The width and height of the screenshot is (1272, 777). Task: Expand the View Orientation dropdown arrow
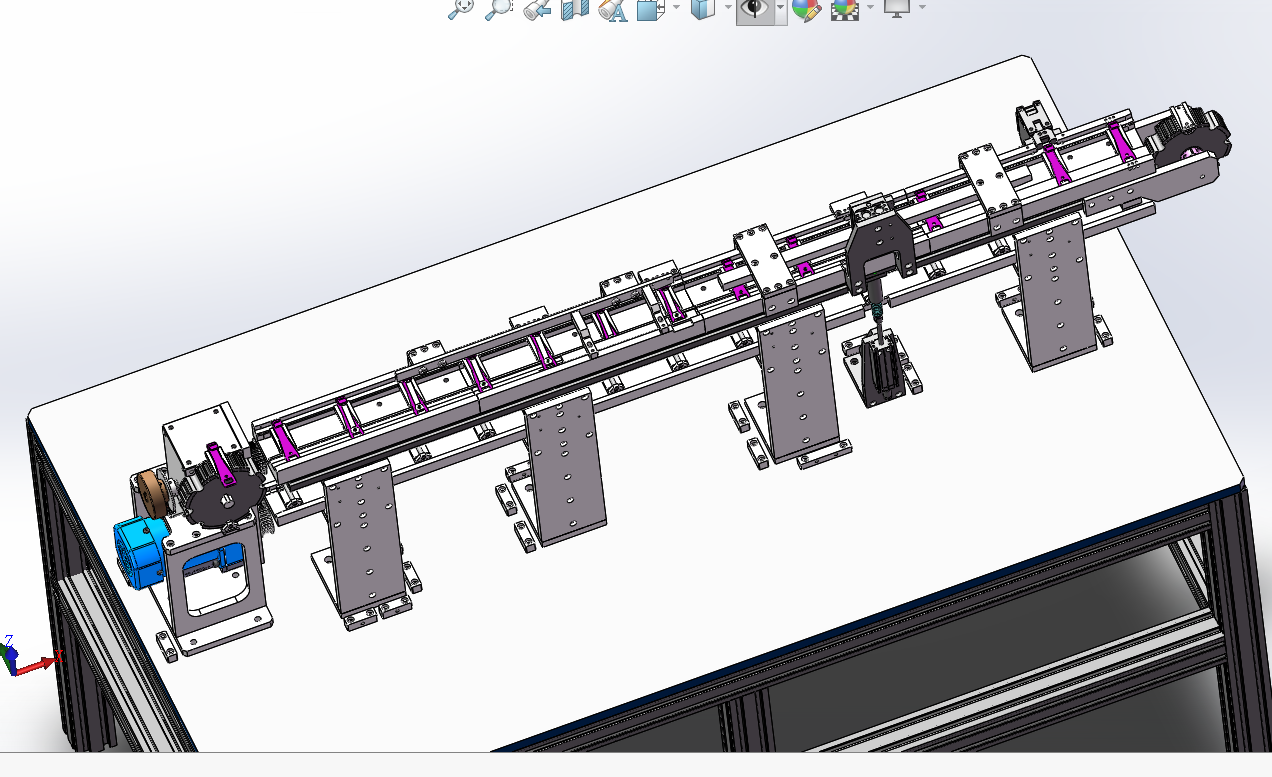[x=677, y=7]
